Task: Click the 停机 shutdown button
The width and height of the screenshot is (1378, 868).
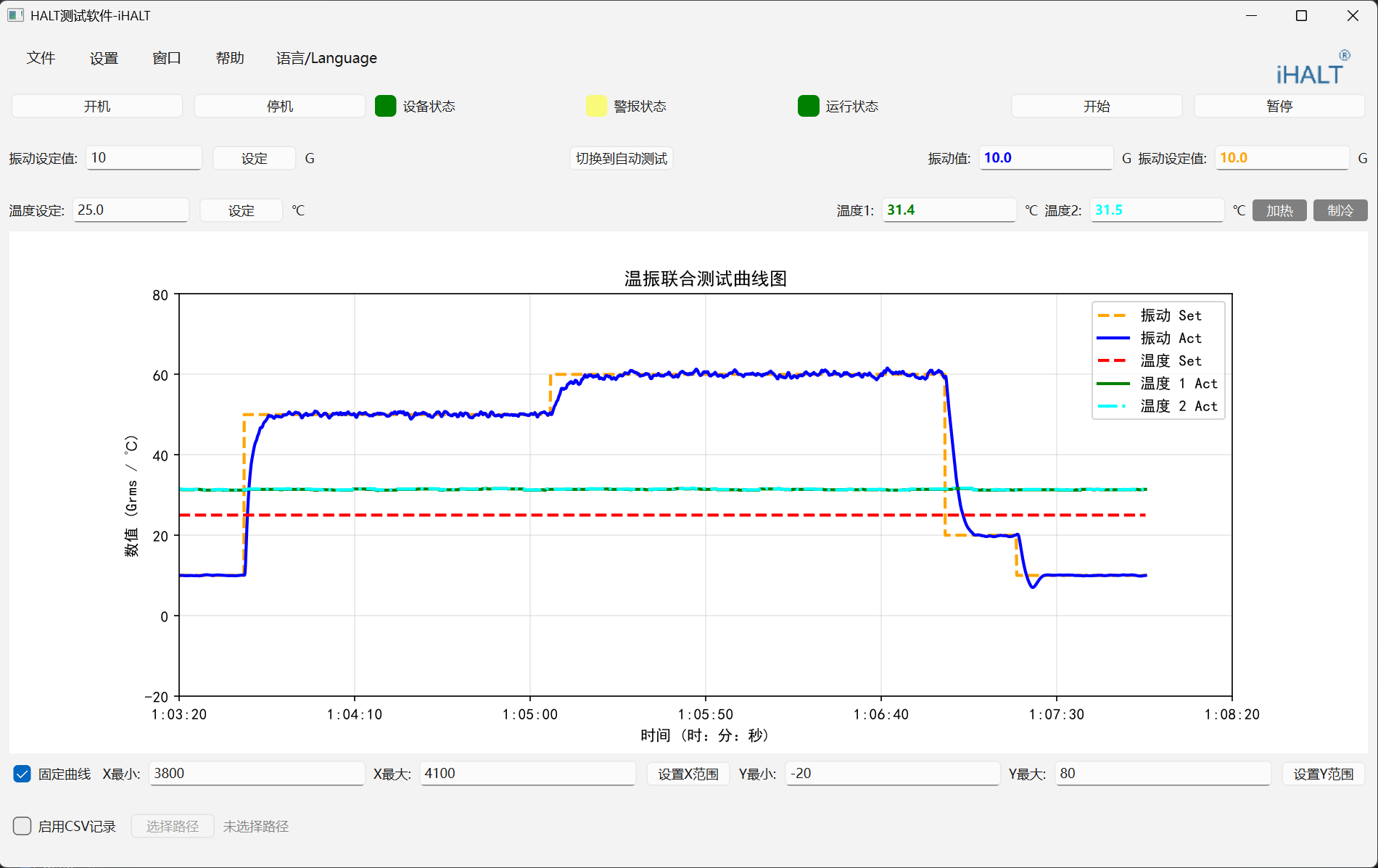Action: coord(280,106)
